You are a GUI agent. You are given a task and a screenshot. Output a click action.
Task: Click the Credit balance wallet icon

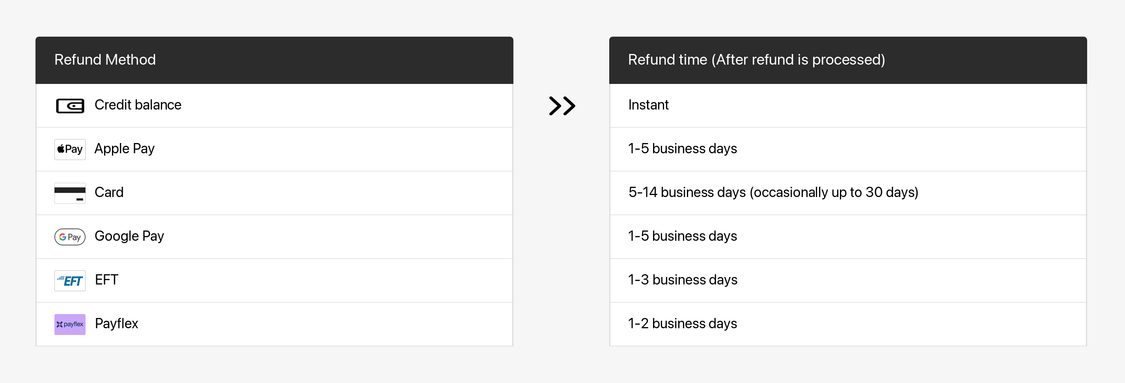(70, 105)
